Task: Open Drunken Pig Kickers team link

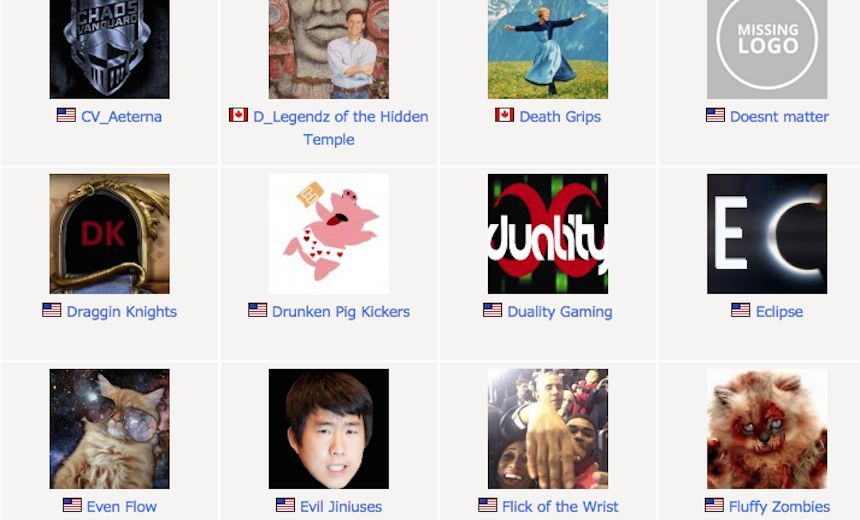Action: [341, 312]
